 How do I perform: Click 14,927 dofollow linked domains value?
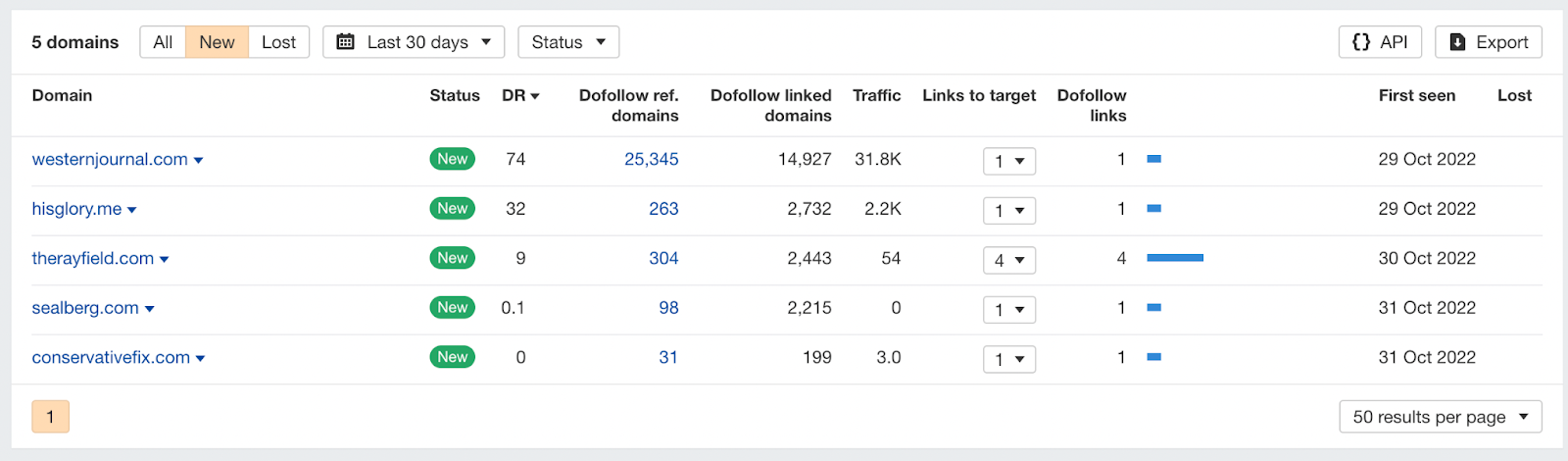point(805,159)
